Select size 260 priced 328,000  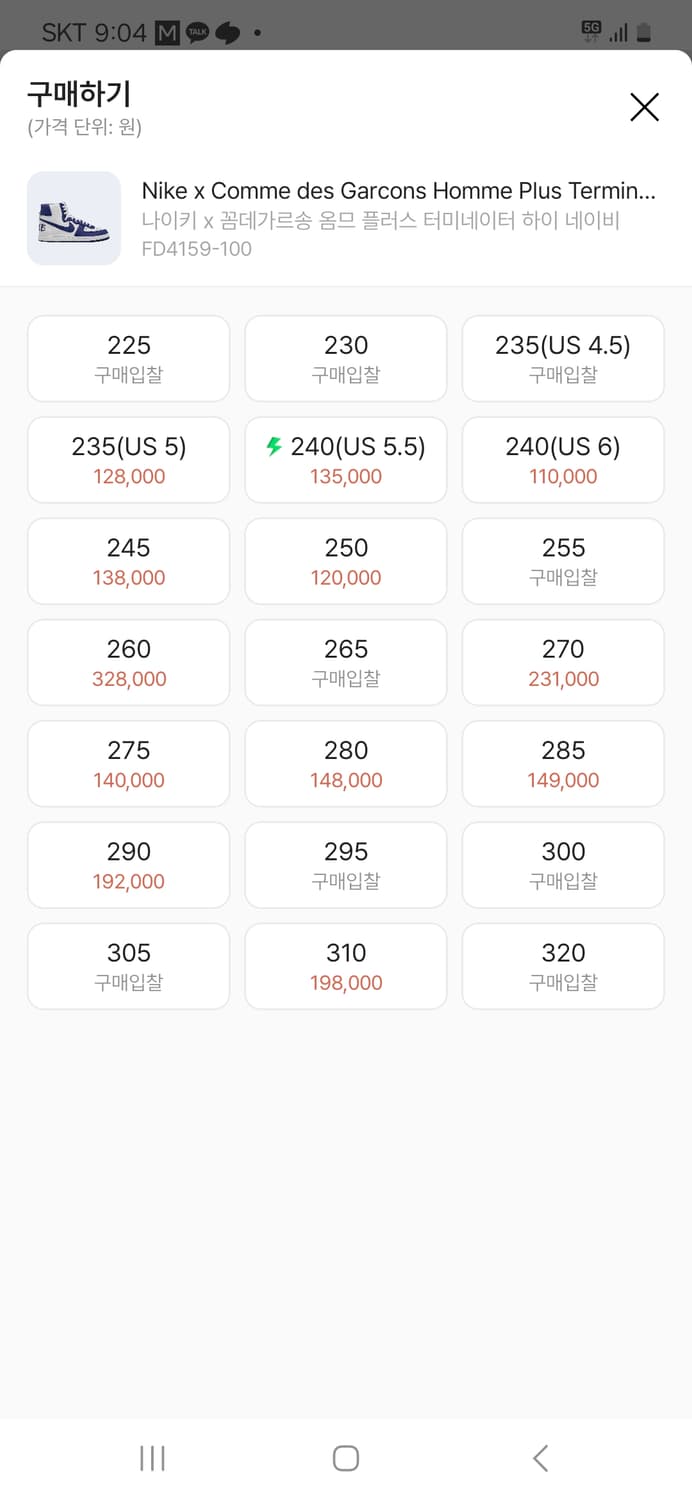pos(128,662)
